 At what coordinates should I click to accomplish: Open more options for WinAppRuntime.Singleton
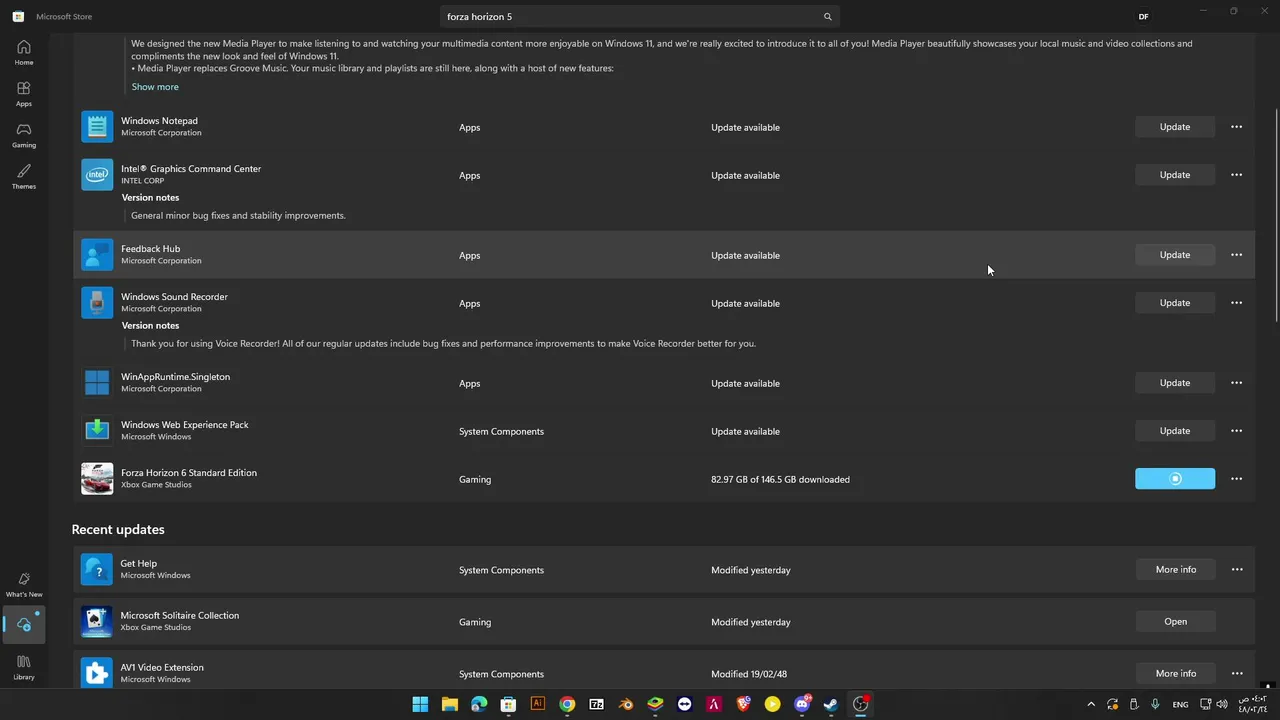point(1236,383)
